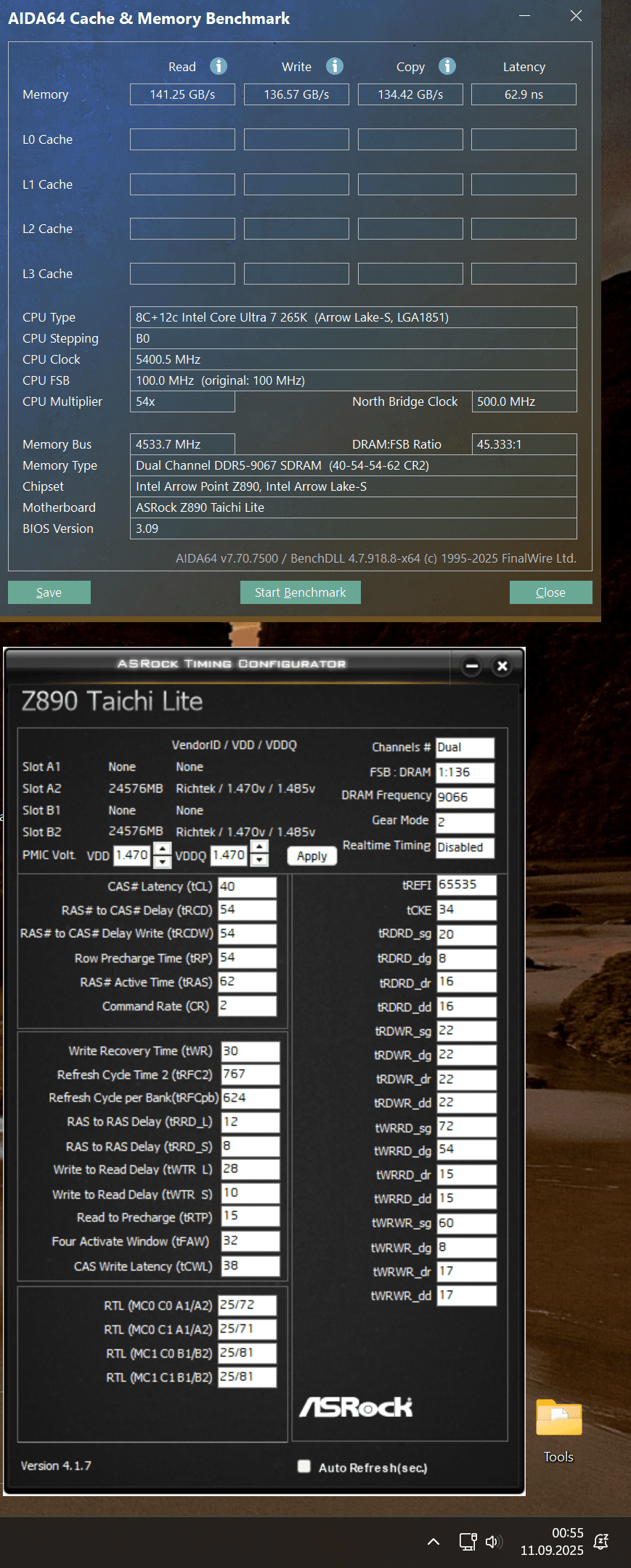Click the Memory Write result field 136.57 GB/s
Screen dimensions: 631x1568
click(296, 94)
